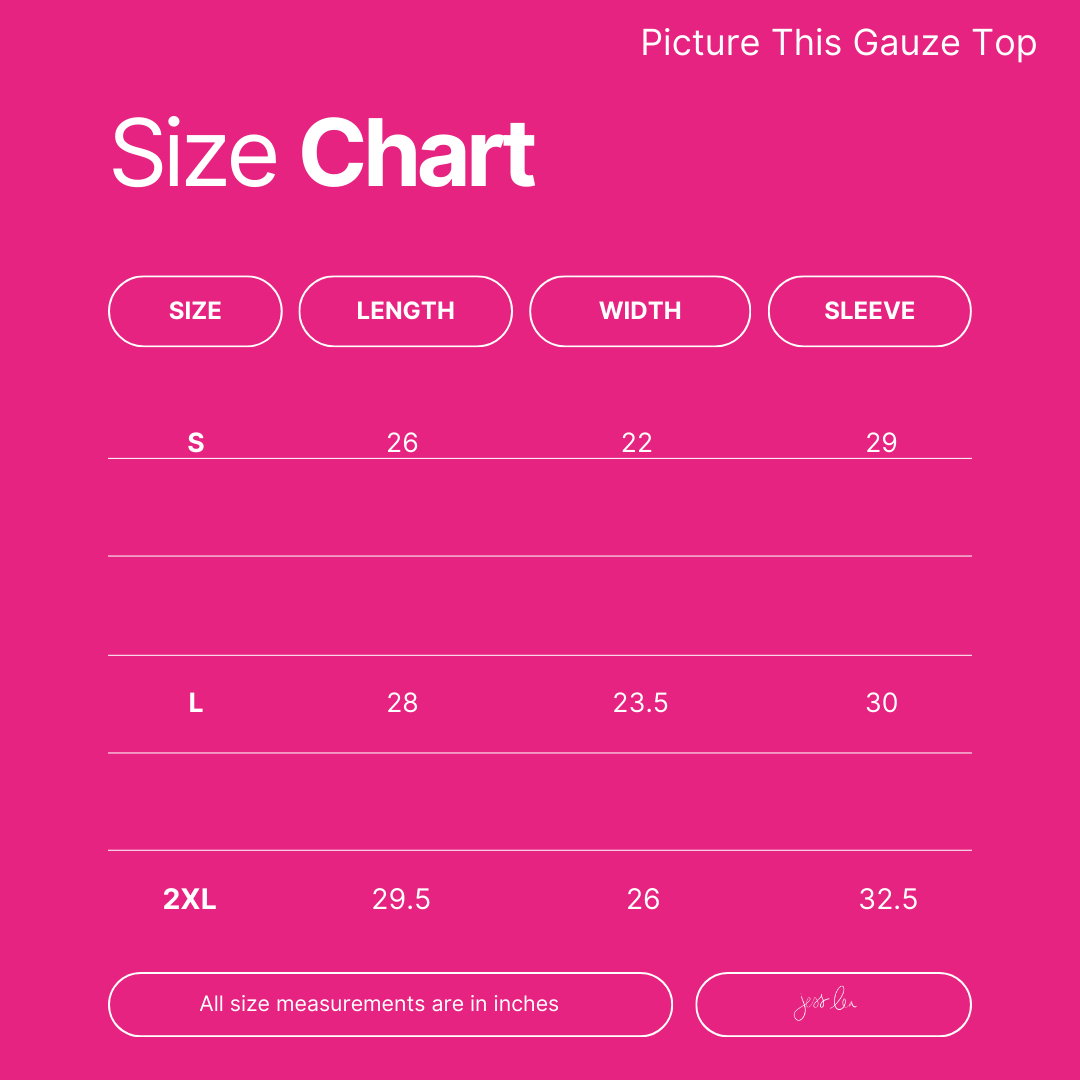Select the sleeve value 32.5 for 2XL
1080x1080 pixels.
(888, 899)
